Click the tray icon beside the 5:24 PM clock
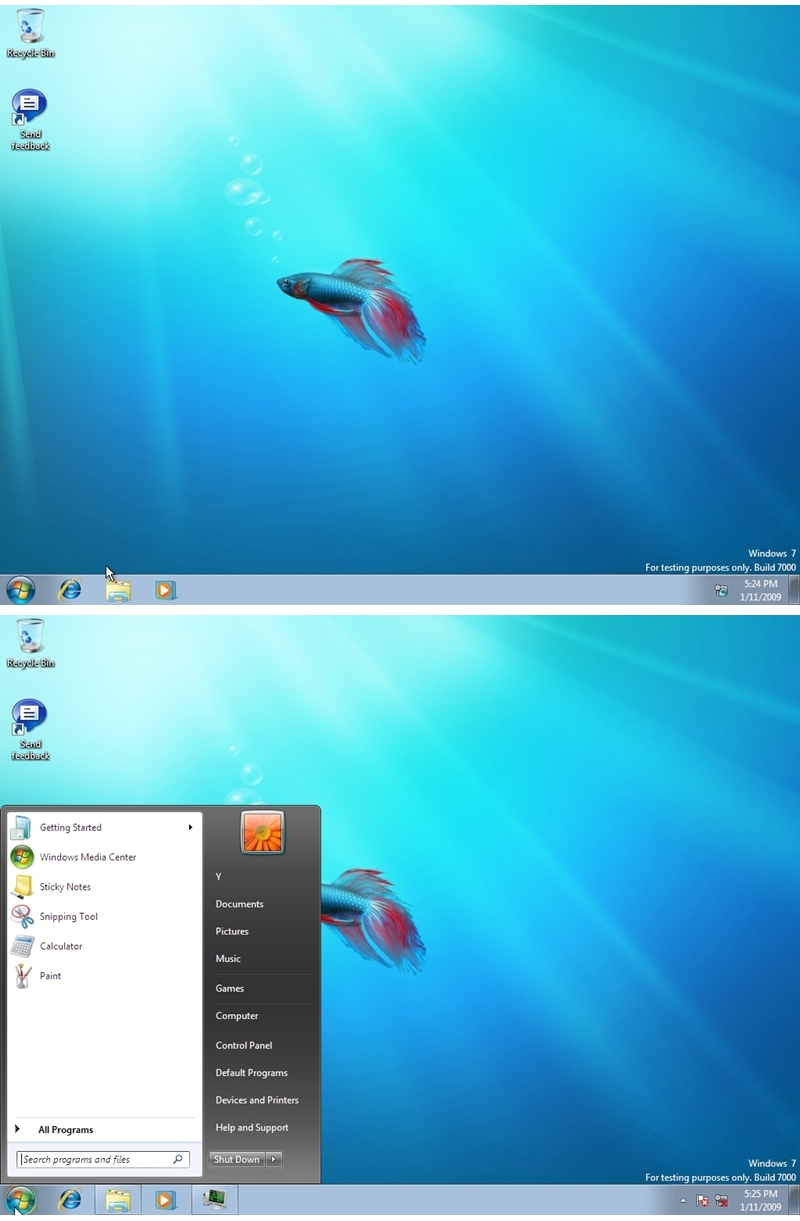800x1221 pixels. click(x=721, y=591)
